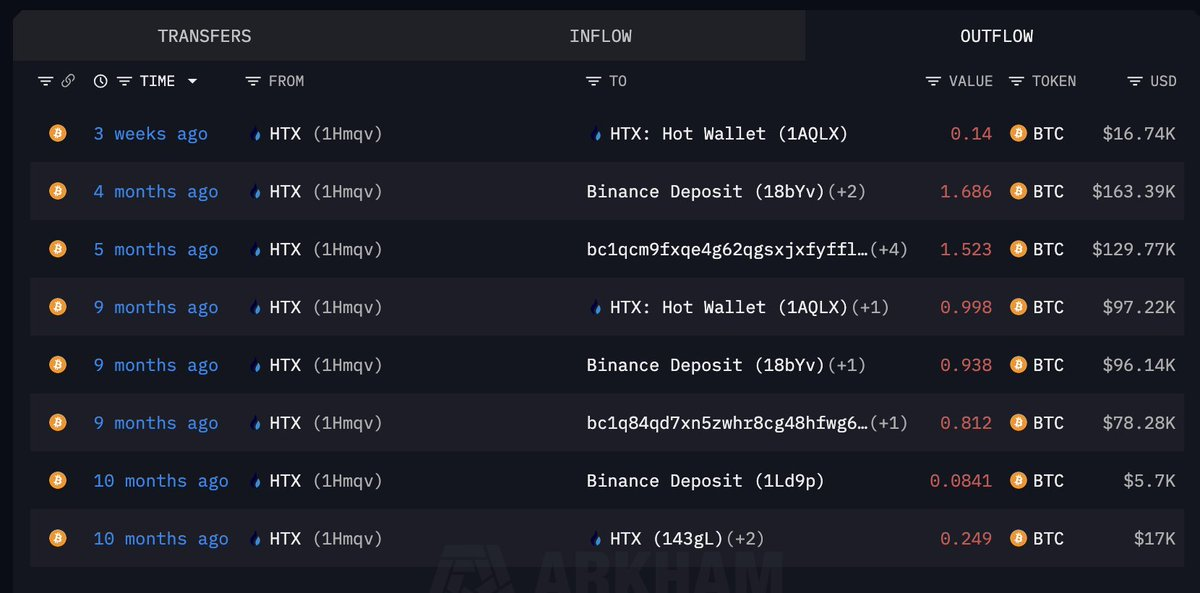Open Binance Deposit (1Ld9p) address
Image resolution: width=1200 pixels, height=593 pixels.
coord(705,481)
